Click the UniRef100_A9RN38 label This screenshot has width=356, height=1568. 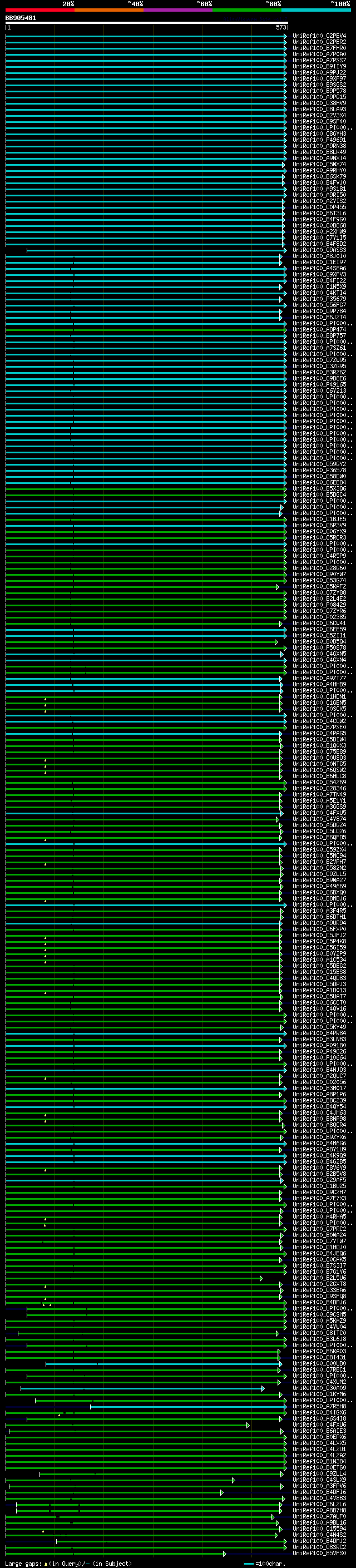tap(319, 146)
